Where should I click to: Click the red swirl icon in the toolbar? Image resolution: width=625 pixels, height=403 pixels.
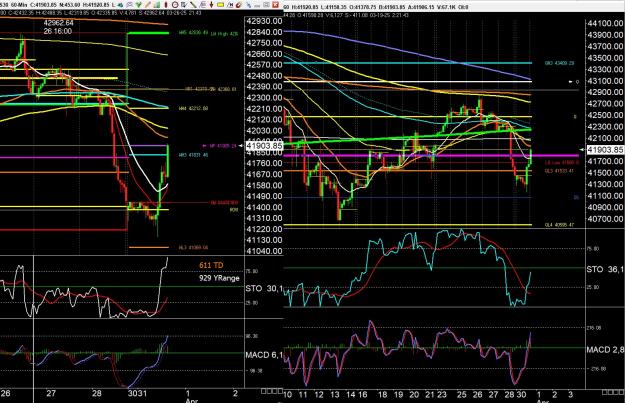click(x=239, y=5)
